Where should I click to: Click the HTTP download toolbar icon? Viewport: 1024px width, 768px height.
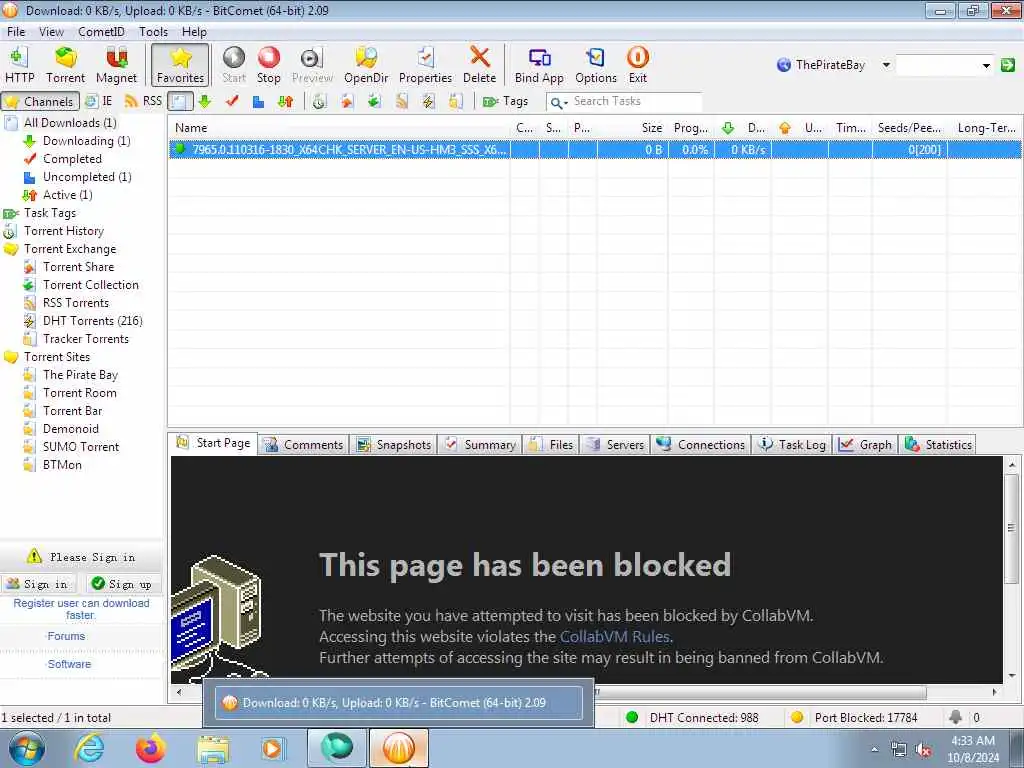(x=20, y=65)
